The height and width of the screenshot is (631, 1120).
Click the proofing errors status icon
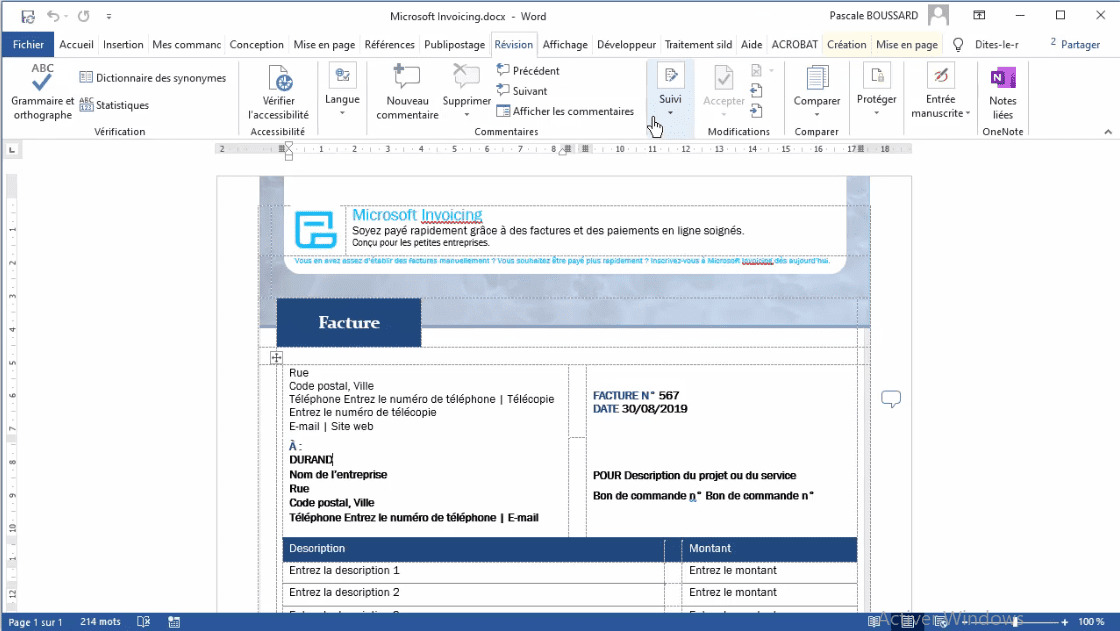pos(144,622)
